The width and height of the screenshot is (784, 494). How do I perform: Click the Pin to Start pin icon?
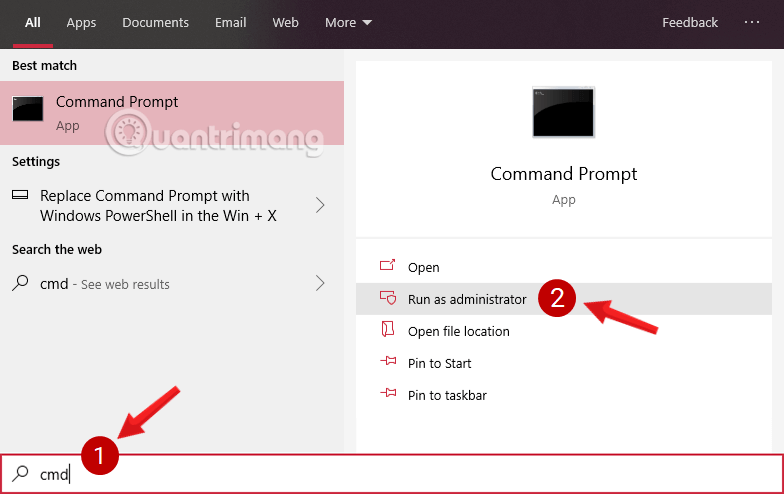pyautogui.click(x=388, y=363)
